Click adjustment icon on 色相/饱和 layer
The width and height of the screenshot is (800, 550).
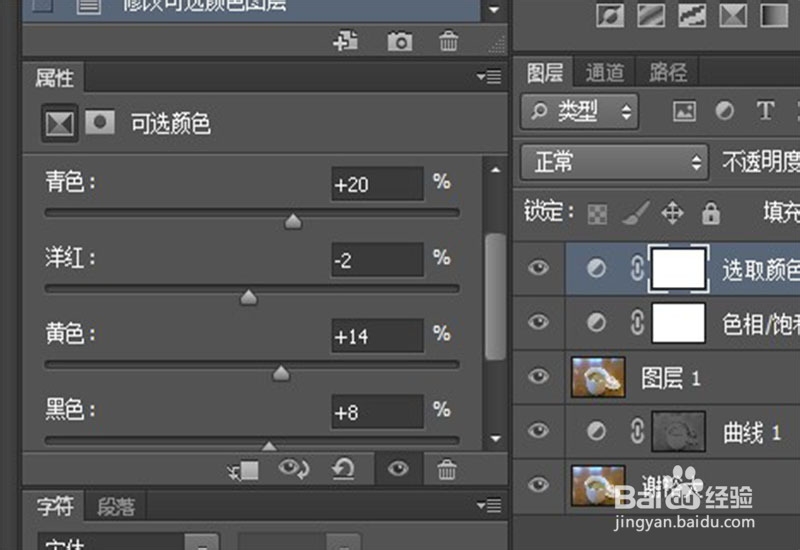[596, 322]
